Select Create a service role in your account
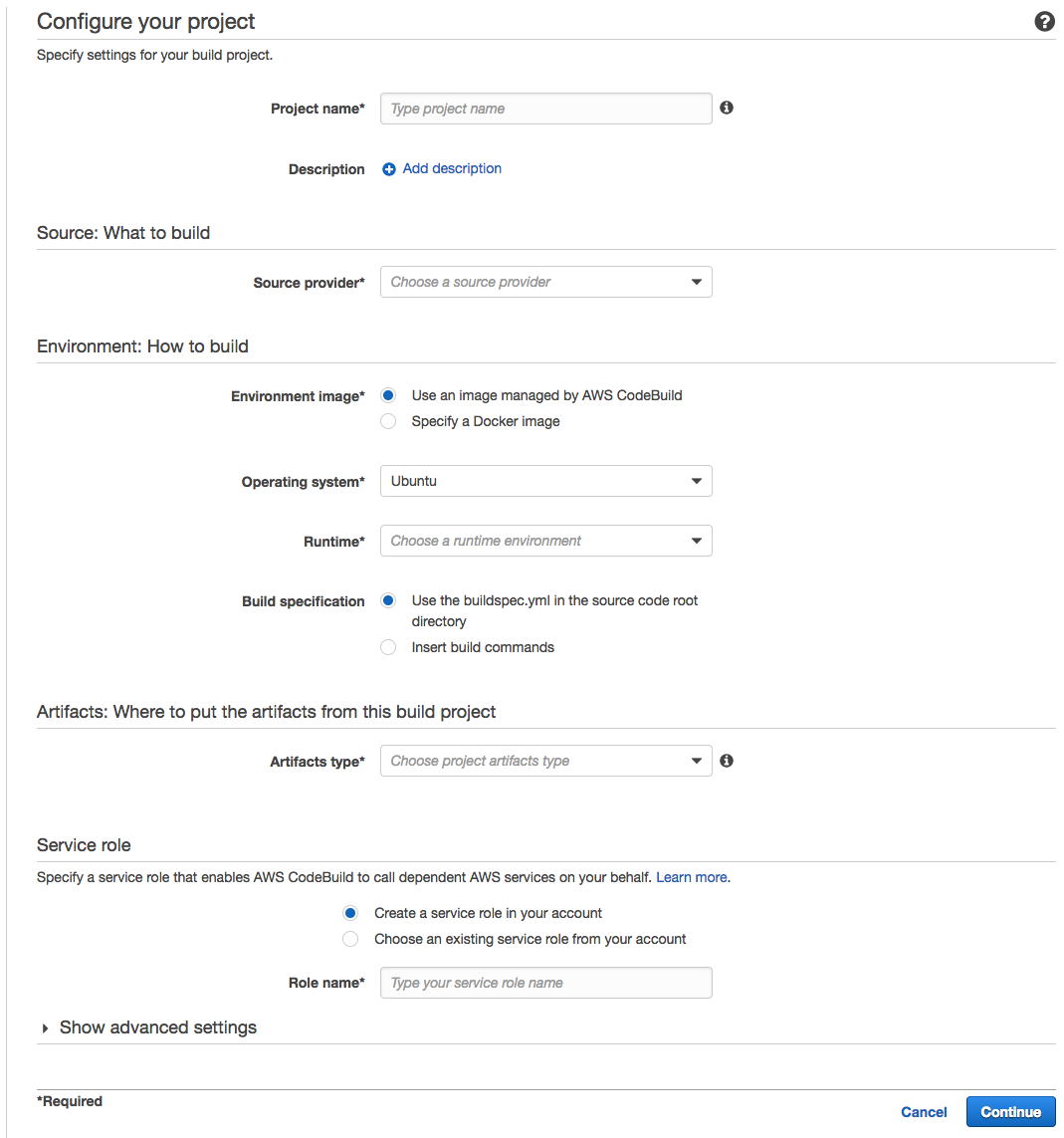Image resolution: width=1064 pixels, height=1138 pixels. tap(350, 913)
